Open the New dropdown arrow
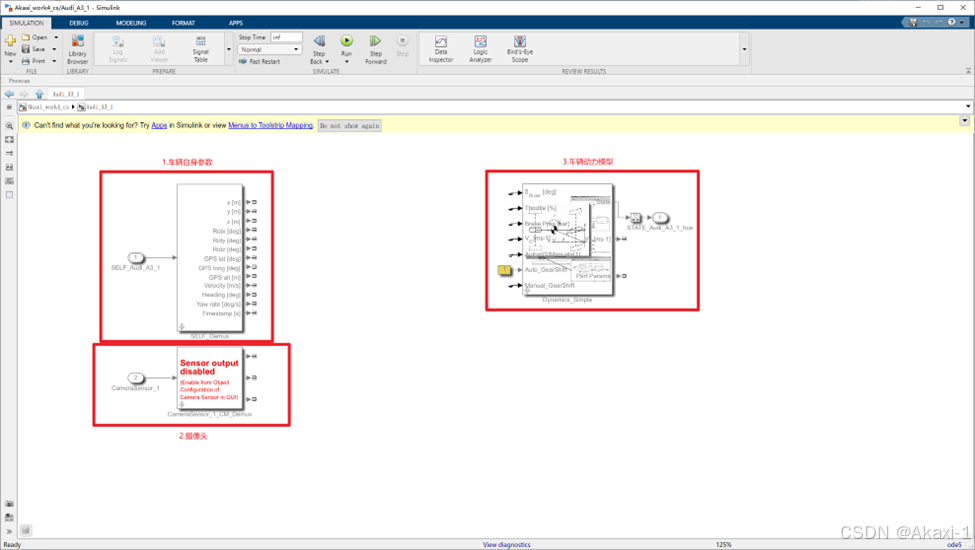The image size is (975, 550). 10,62
